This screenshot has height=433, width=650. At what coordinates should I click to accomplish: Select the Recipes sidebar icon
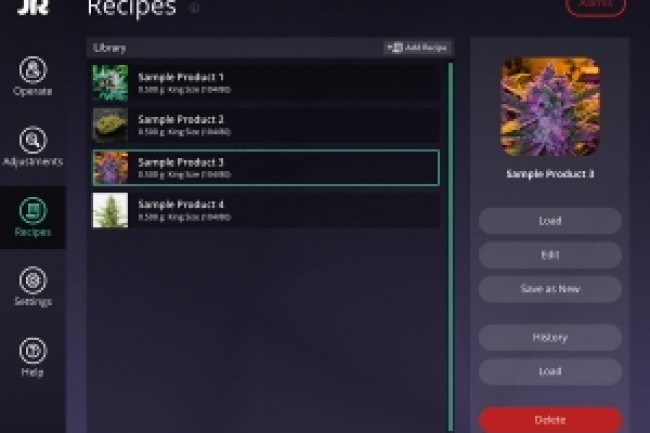pyautogui.click(x=33, y=210)
